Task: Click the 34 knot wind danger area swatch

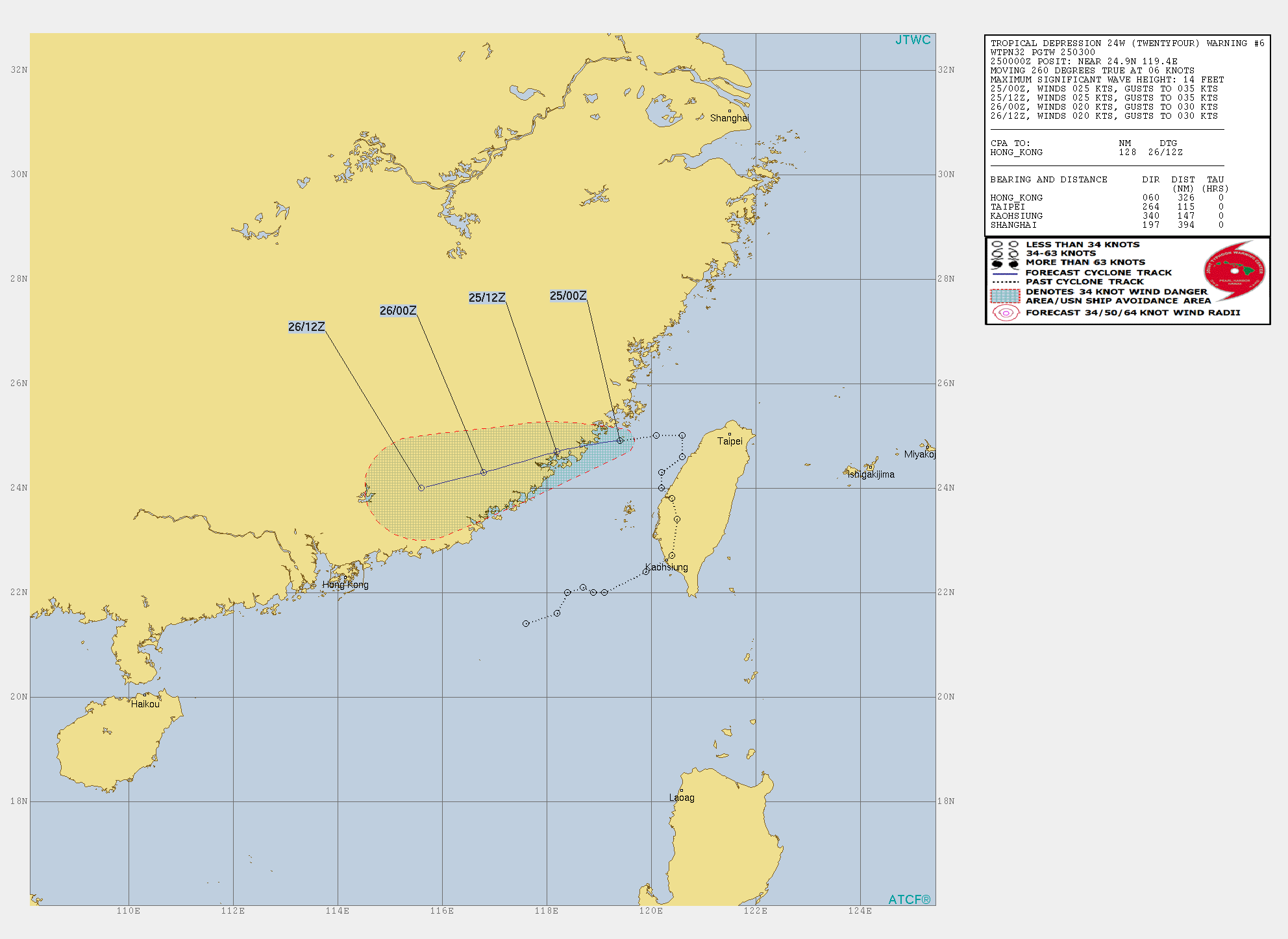Action: click(1005, 297)
